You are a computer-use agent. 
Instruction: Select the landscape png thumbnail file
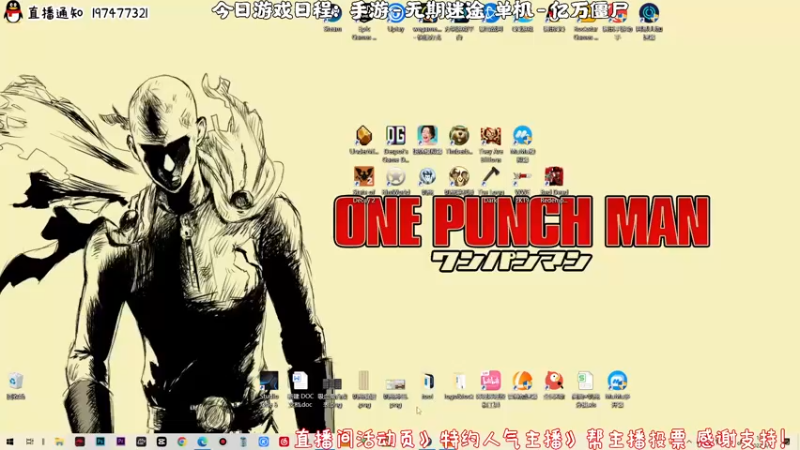click(x=395, y=392)
